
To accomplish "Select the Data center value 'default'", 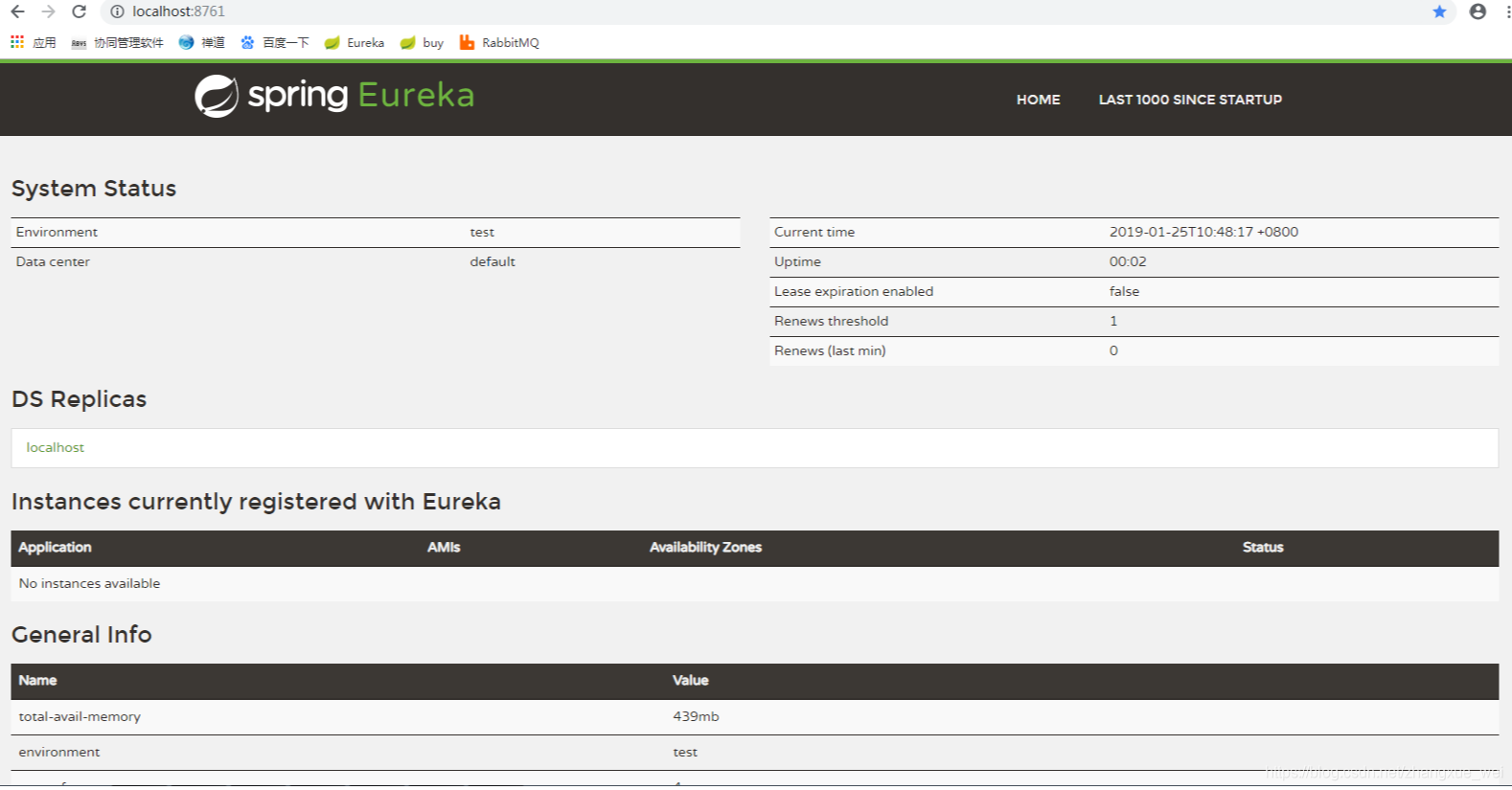I will click(493, 261).
